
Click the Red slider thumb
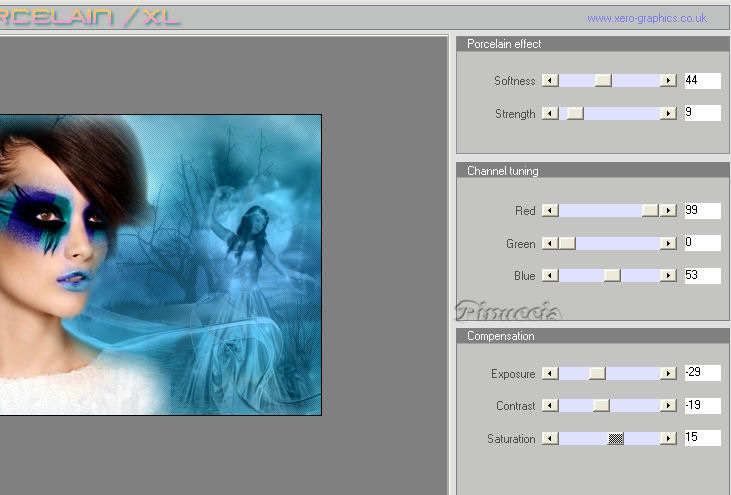[650, 210]
